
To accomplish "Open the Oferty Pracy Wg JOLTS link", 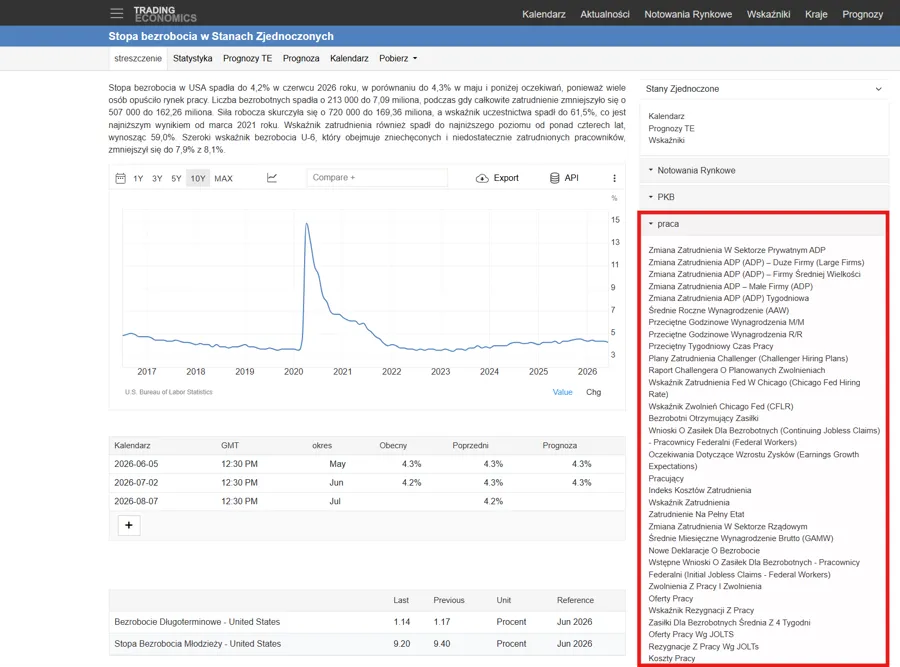I will [x=691, y=634].
